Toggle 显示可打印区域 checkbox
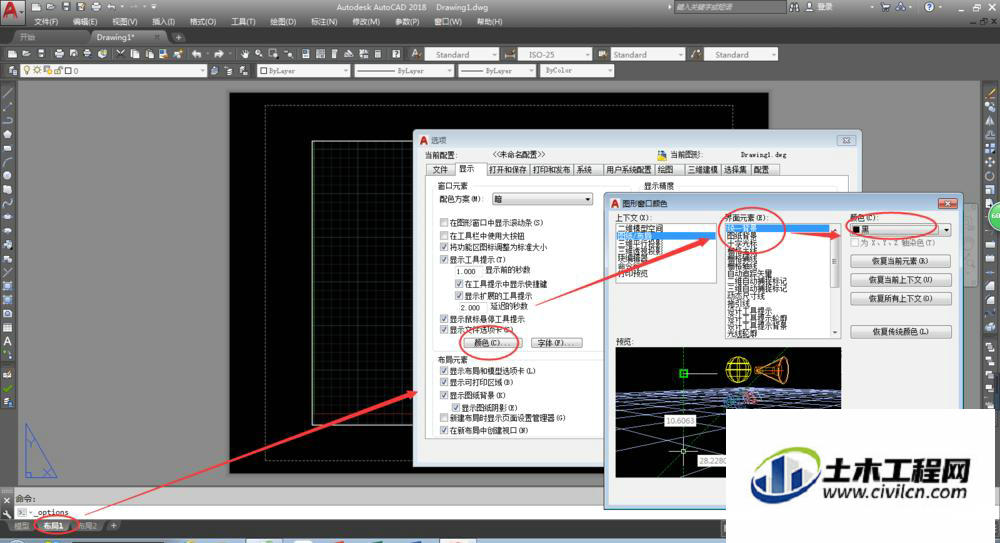 tap(444, 382)
